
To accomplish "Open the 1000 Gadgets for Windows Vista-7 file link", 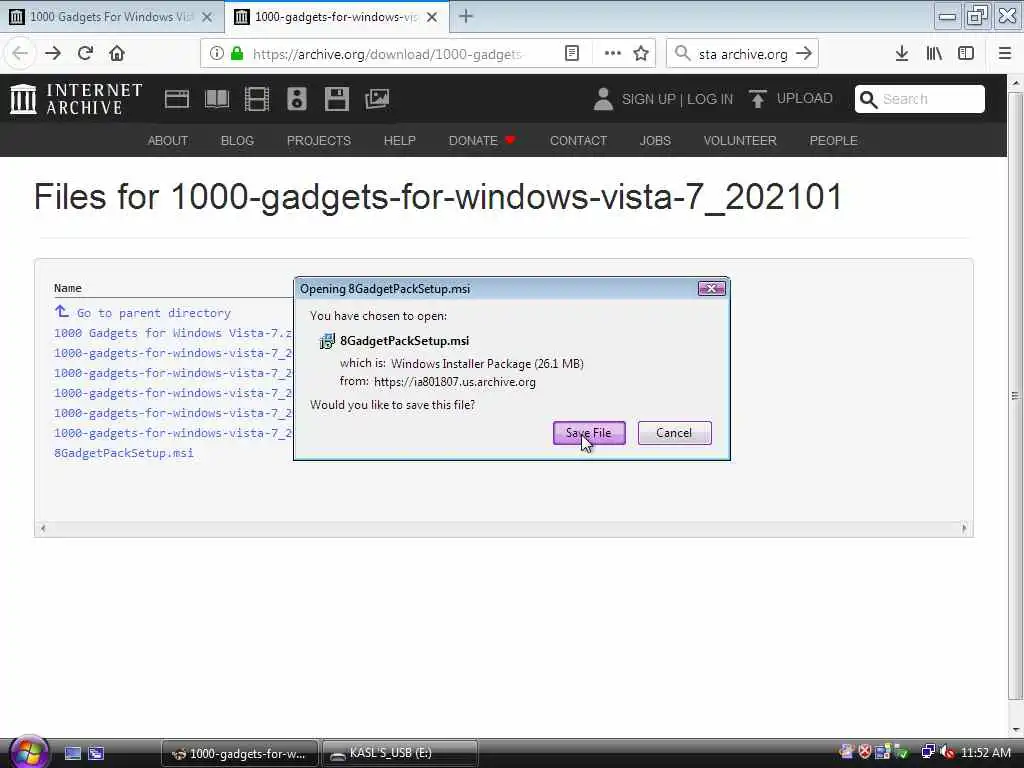I will 173,333.
